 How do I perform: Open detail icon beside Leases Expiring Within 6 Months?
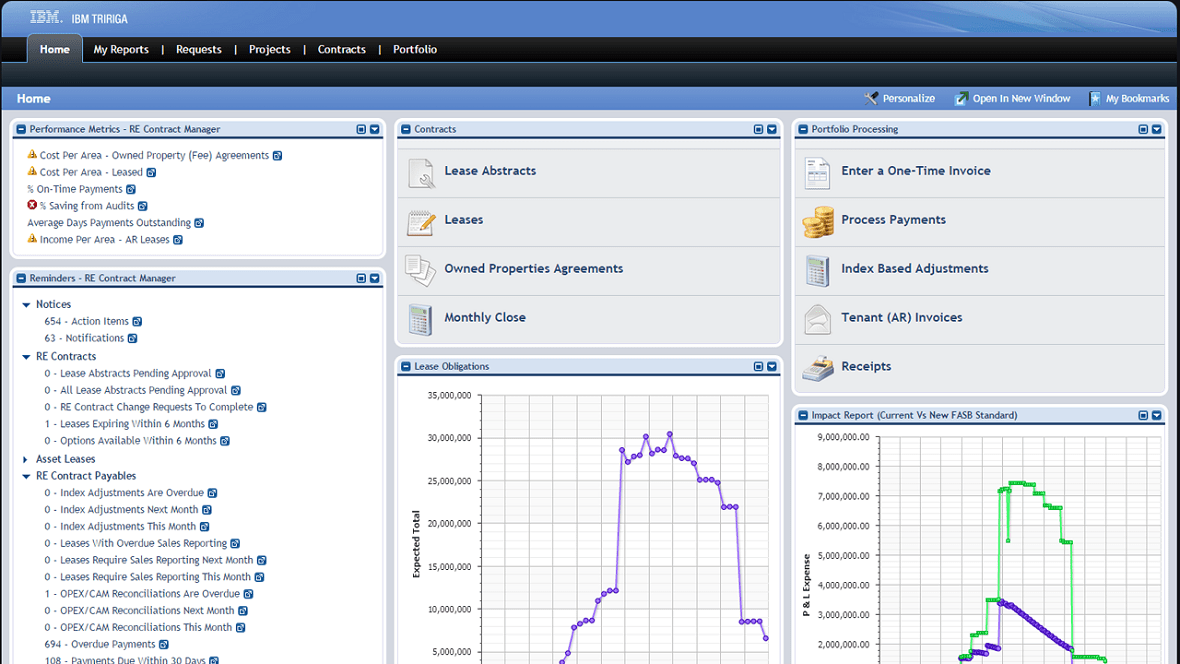(x=213, y=425)
